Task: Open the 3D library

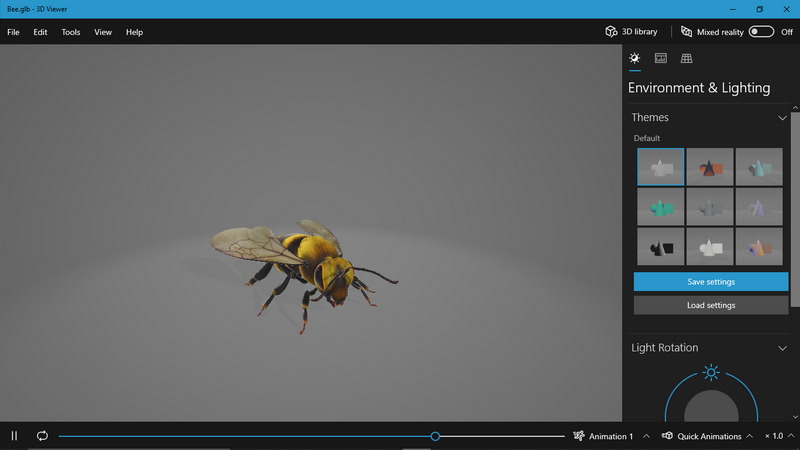Action: (x=631, y=32)
